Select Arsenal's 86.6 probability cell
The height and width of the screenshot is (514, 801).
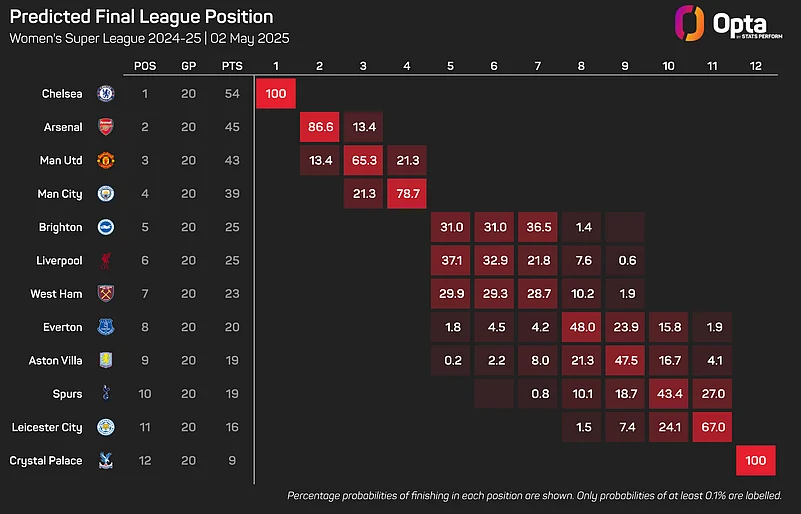pos(320,127)
